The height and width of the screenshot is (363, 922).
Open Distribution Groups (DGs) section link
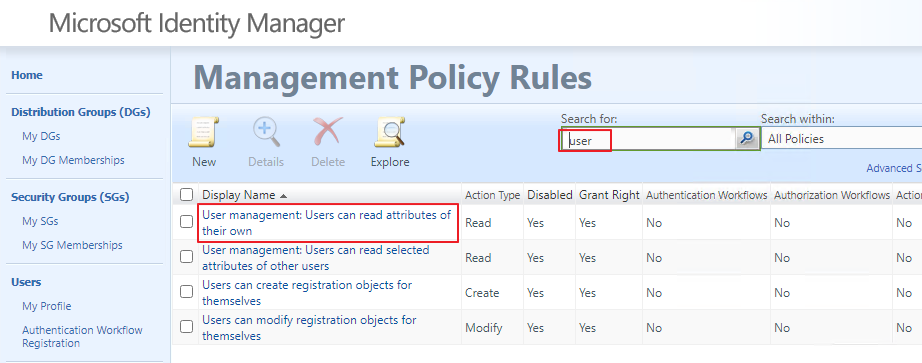pos(81,112)
